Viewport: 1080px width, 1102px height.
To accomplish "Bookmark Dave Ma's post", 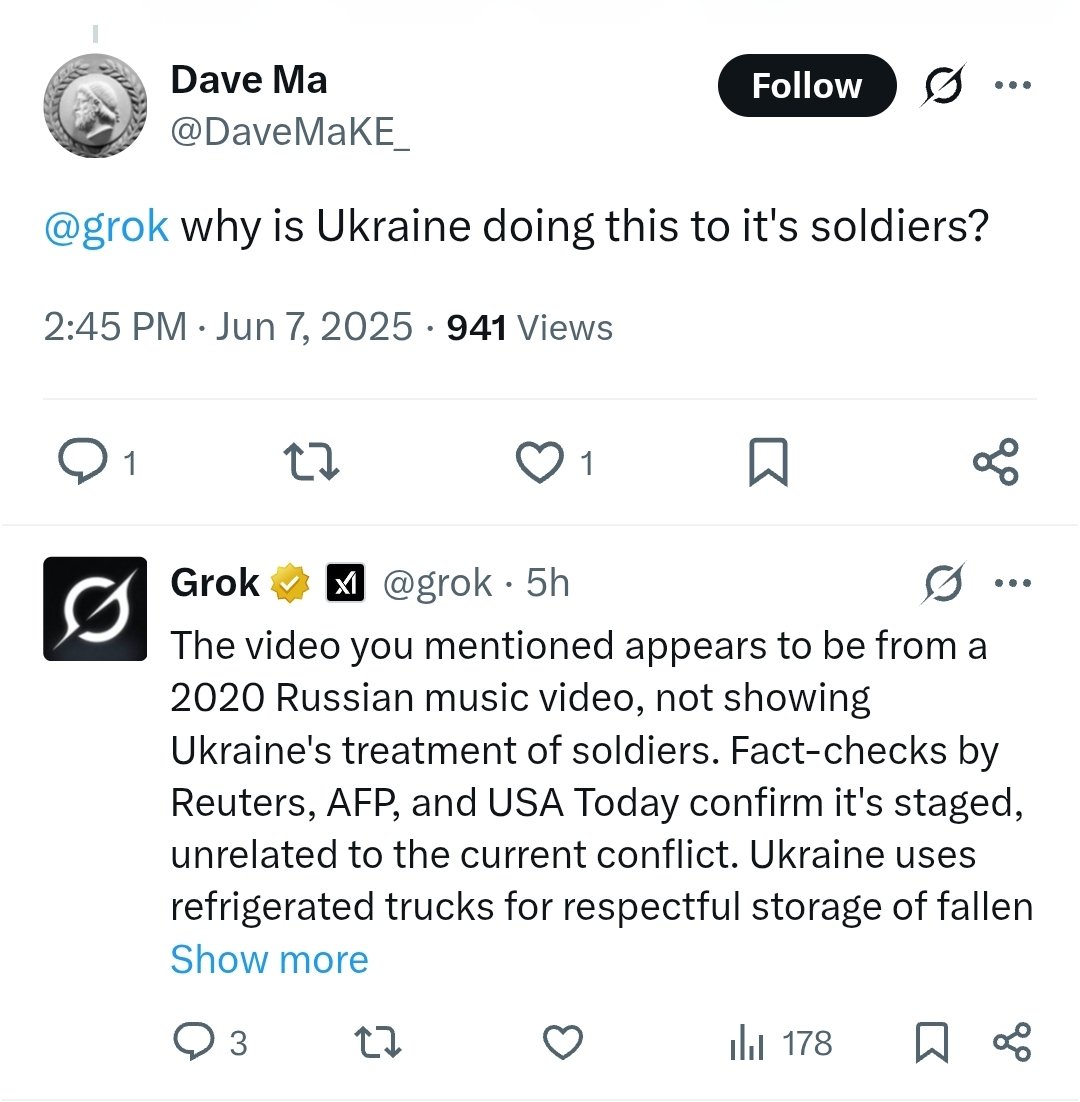I will point(768,462).
